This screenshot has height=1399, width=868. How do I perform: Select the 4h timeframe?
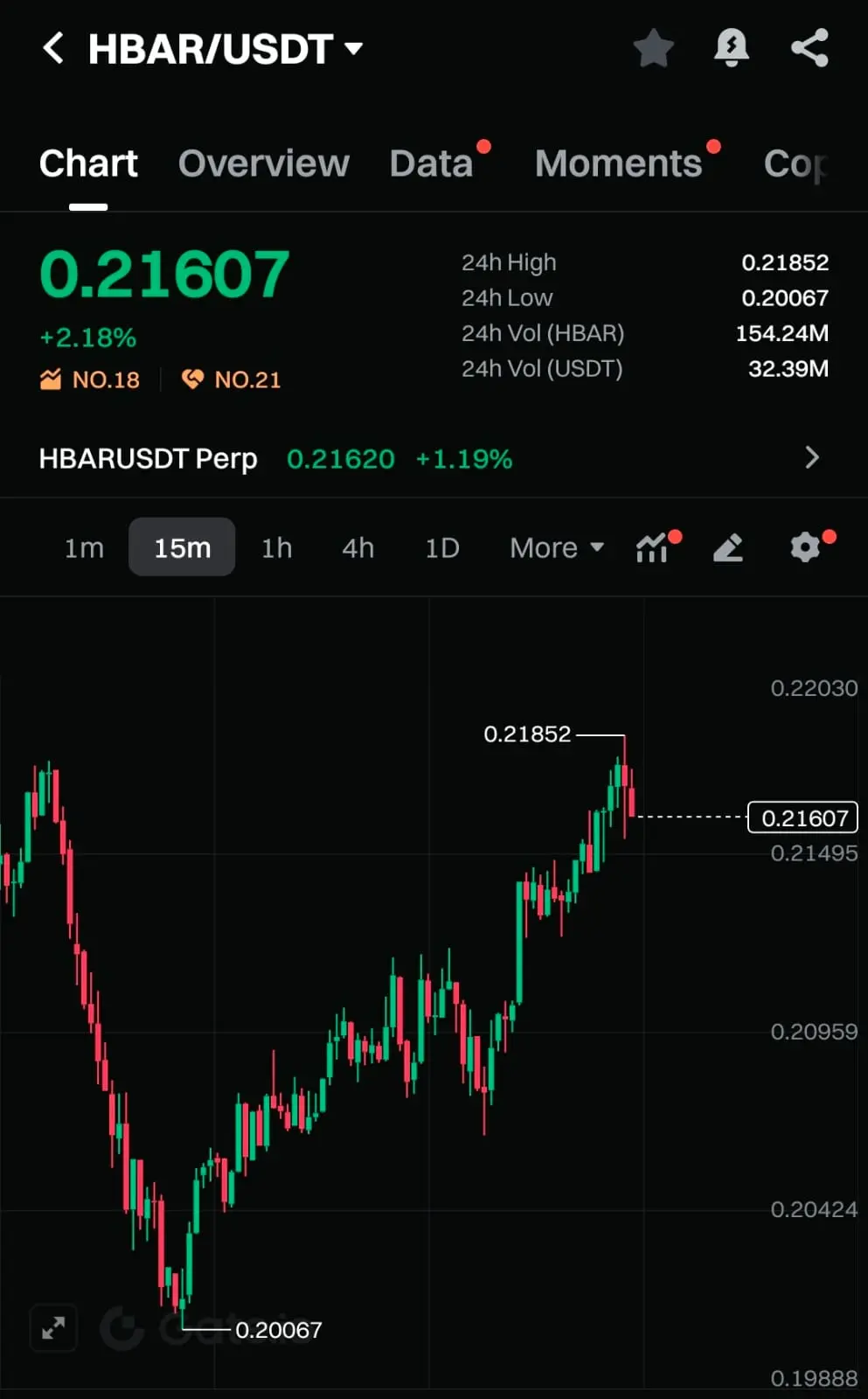point(358,548)
